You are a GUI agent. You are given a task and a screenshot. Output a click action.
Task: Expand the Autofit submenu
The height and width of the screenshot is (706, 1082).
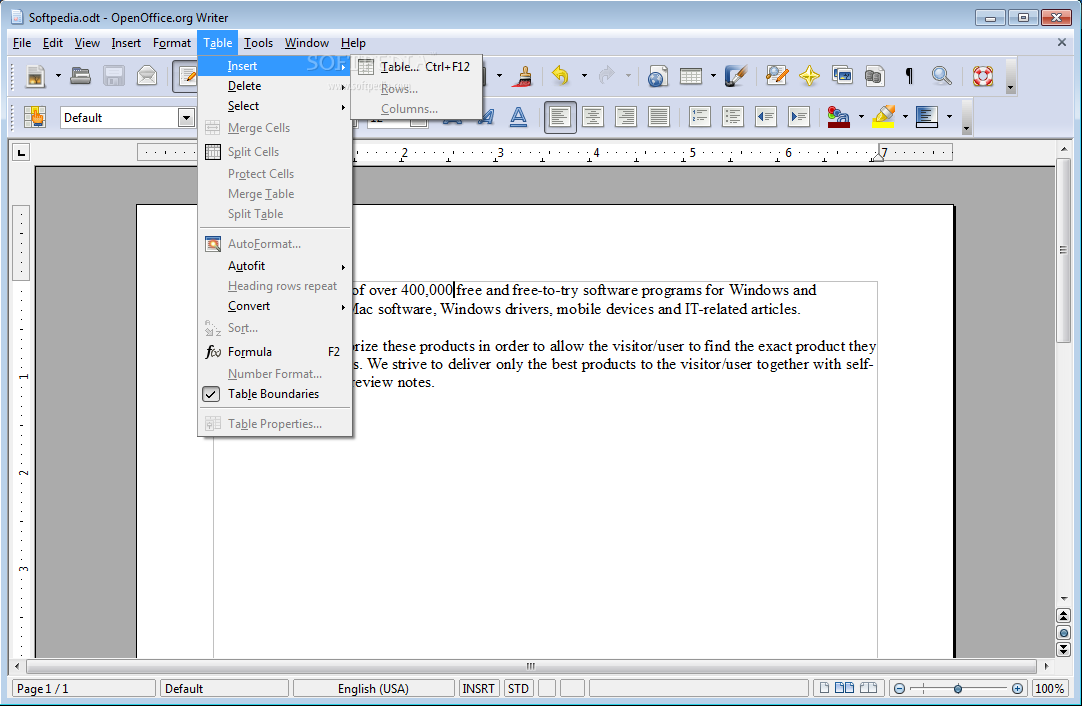point(275,266)
